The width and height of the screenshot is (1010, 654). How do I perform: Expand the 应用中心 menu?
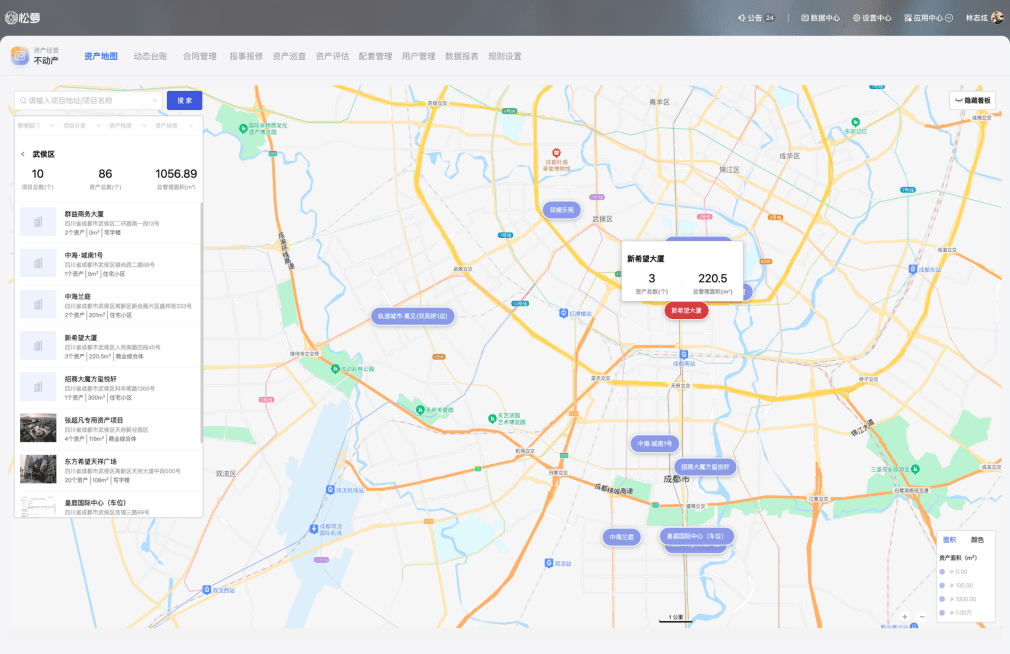(928, 18)
